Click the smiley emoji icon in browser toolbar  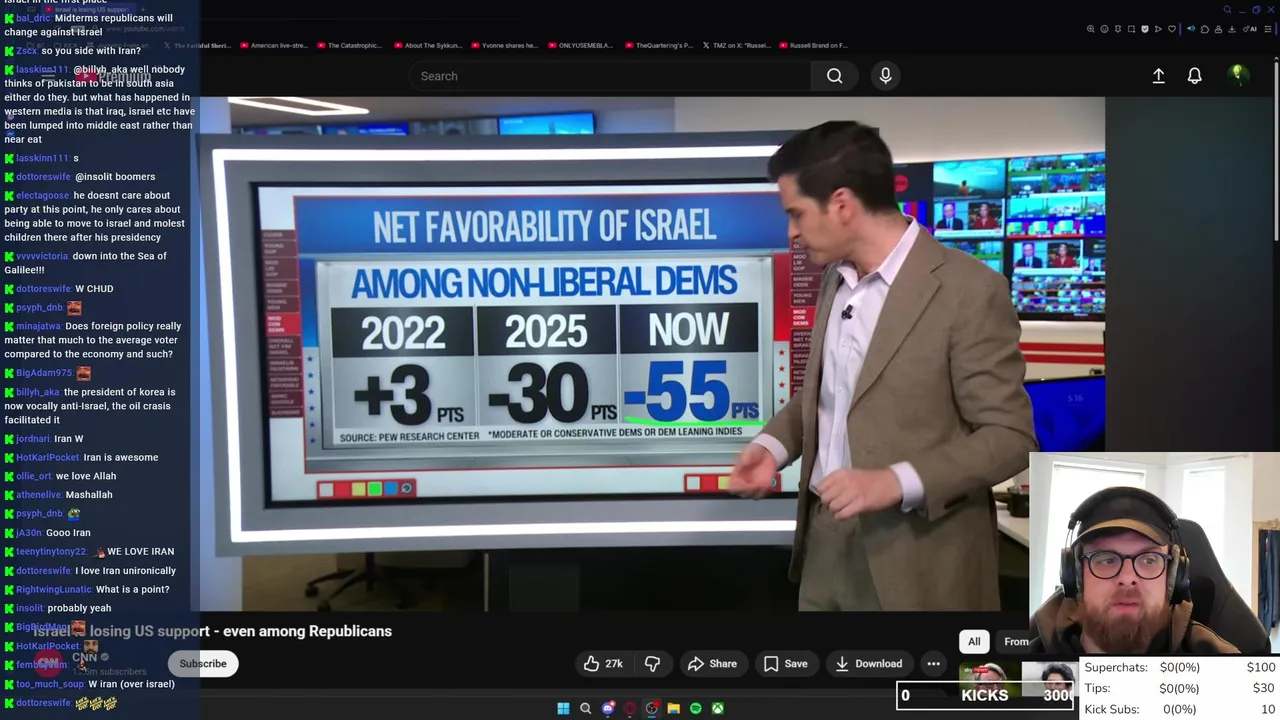tap(1104, 29)
